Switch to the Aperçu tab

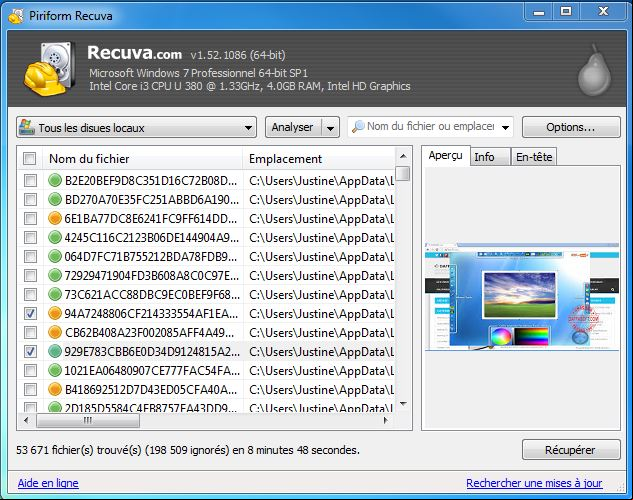coord(446,156)
